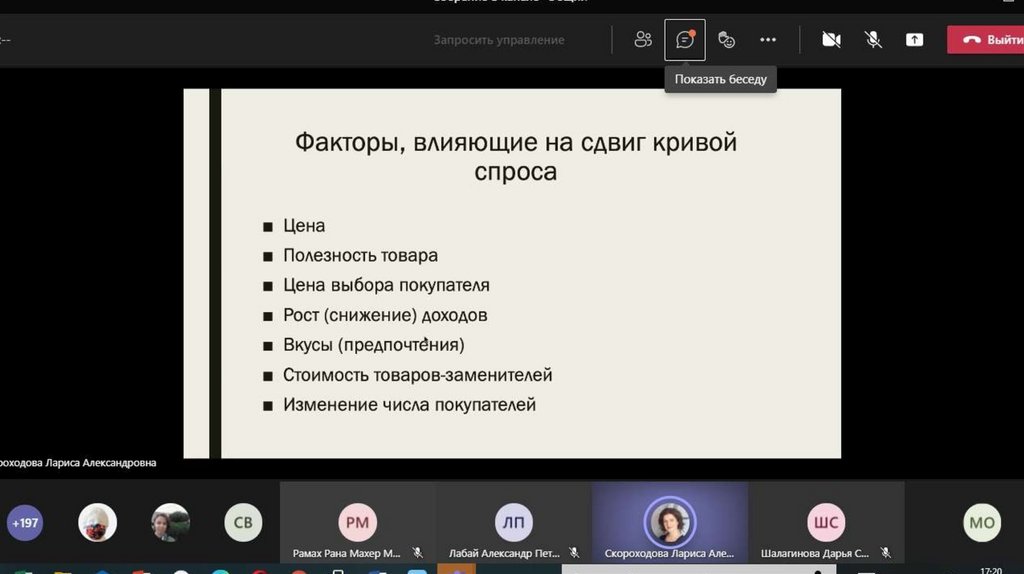Click slide bullet Стоимость товаров-заменителей

[x=417, y=375]
